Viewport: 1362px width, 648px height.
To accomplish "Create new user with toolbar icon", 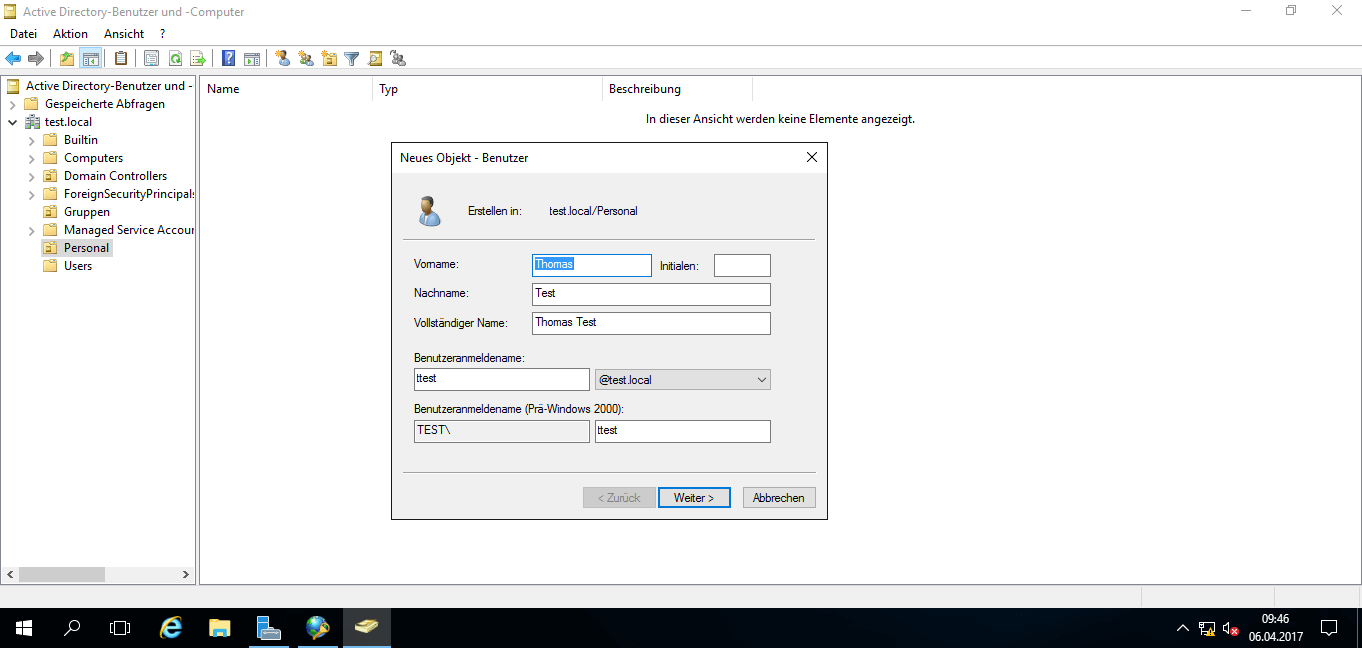I will [x=283, y=59].
